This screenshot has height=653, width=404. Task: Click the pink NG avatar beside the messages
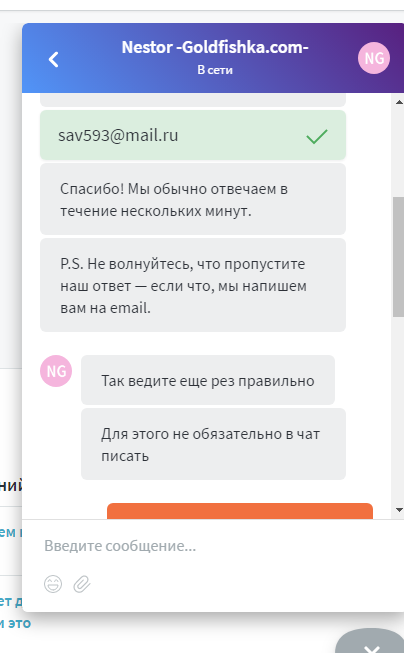(x=56, y=371)
